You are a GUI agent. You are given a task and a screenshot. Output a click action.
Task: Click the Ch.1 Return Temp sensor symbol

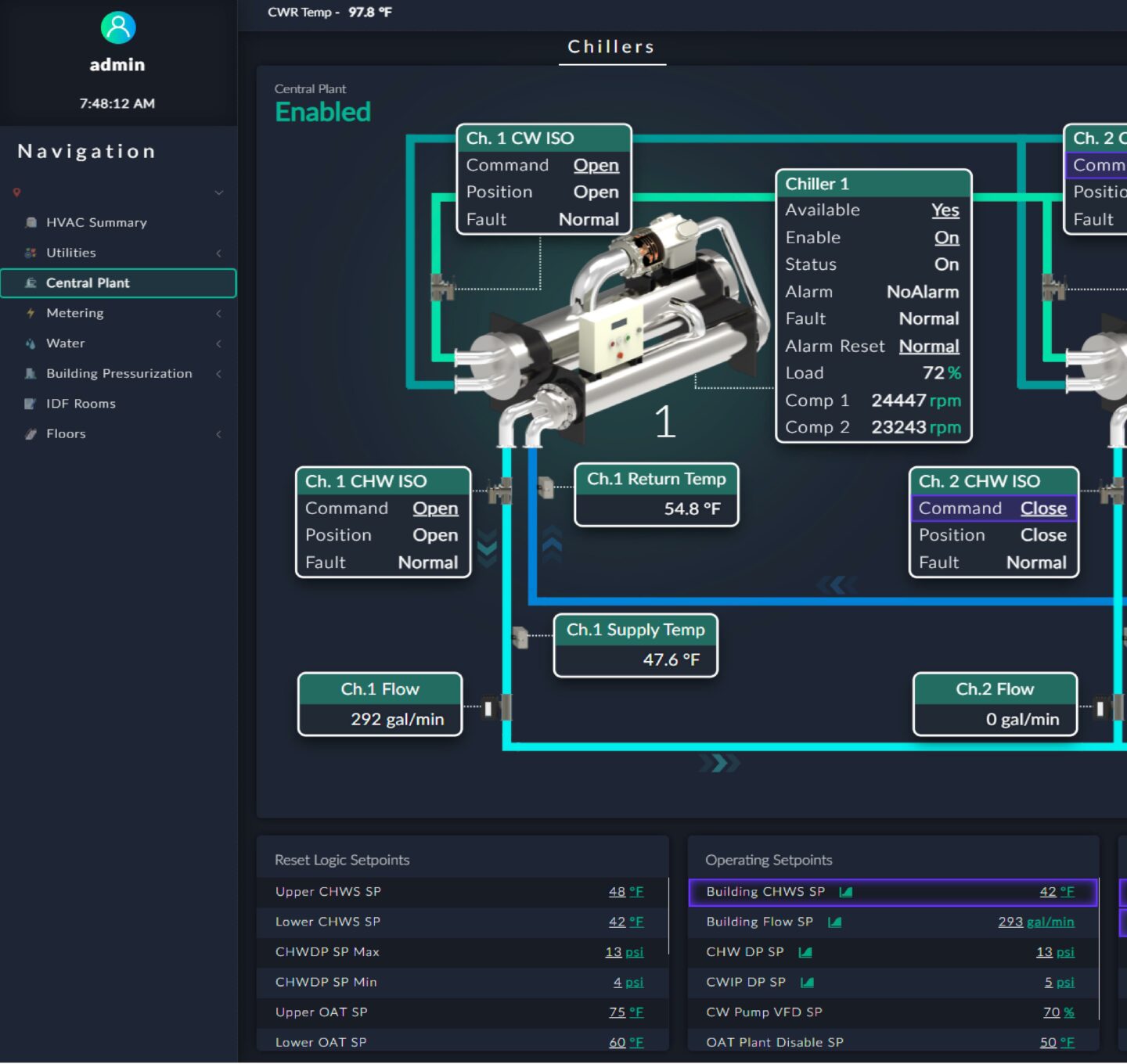click(x=545, y=487)
